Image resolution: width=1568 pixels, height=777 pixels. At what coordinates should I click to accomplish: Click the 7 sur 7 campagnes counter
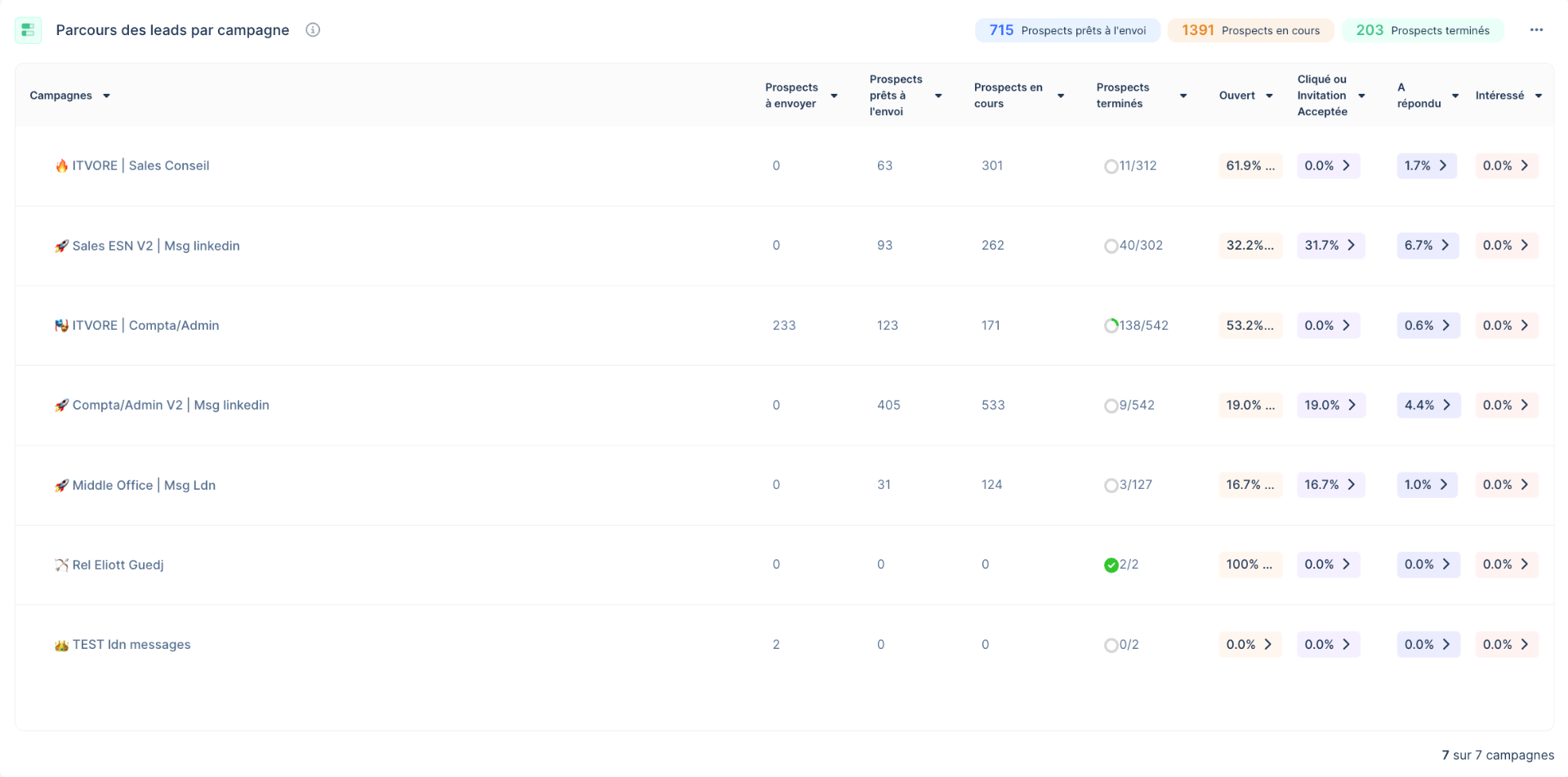tap(1498, 756)
